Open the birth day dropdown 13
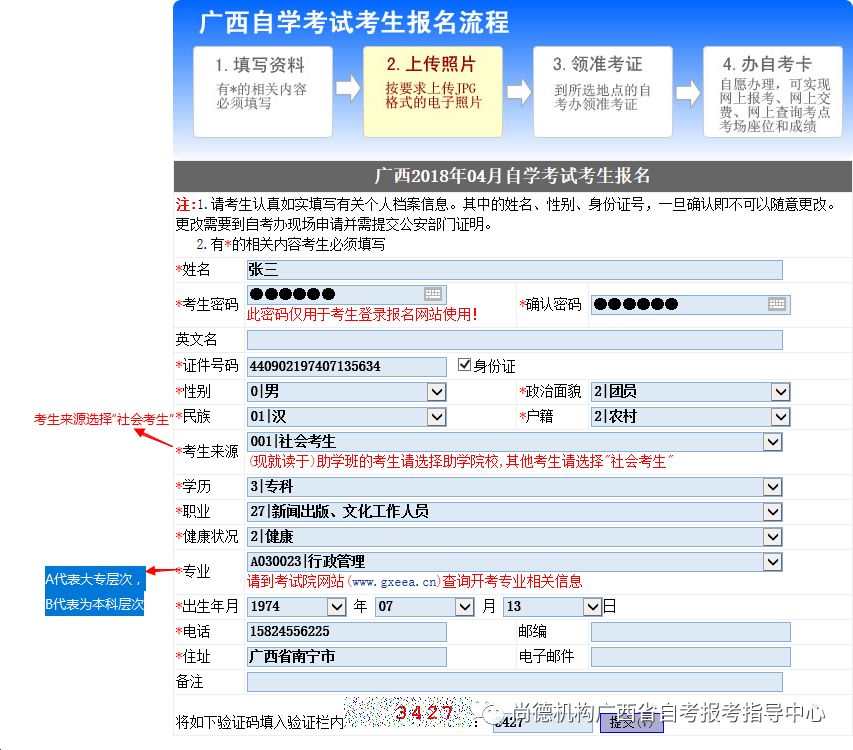 pos(552,606)
